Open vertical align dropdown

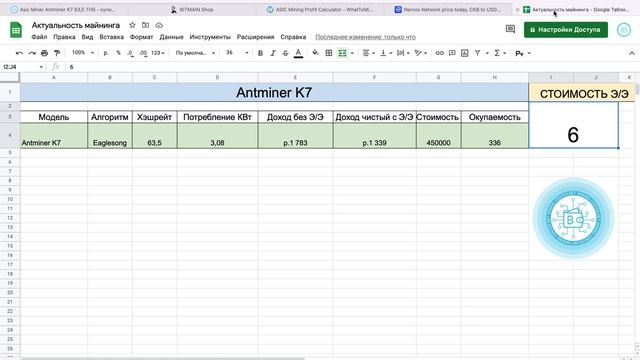(386, 53)
